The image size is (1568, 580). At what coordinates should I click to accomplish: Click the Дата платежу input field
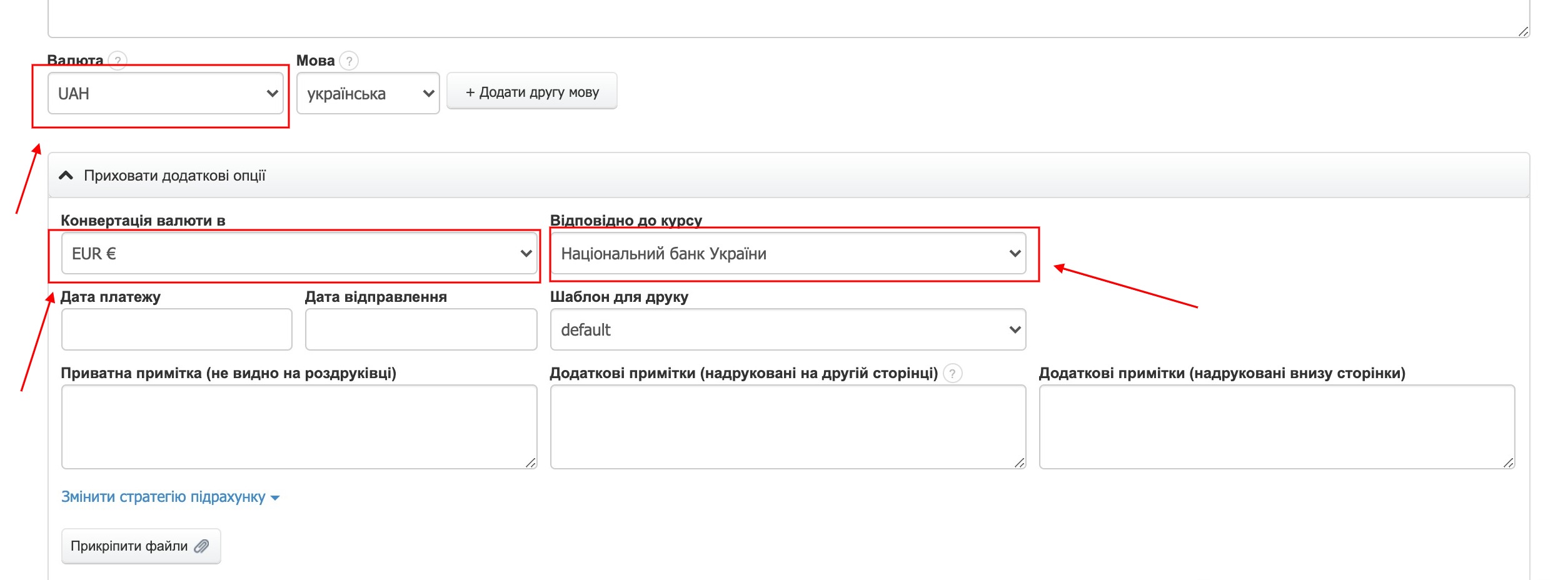pos(176,329)
